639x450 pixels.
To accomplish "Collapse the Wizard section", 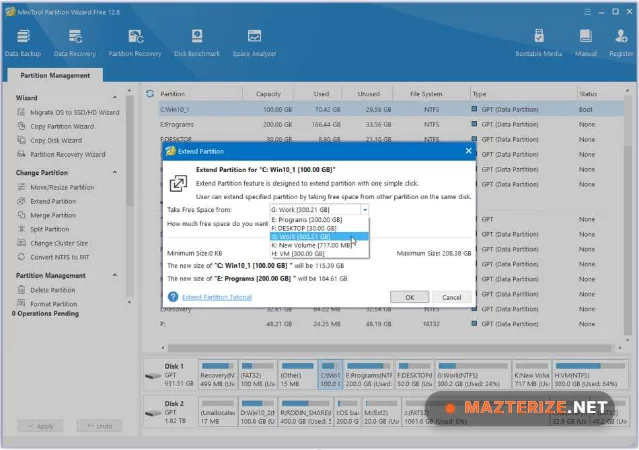I will pos(115,97).
